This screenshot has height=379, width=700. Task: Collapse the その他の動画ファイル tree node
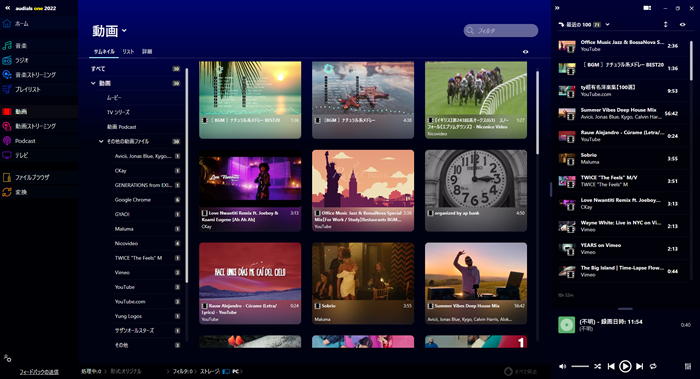click(101, 142)
